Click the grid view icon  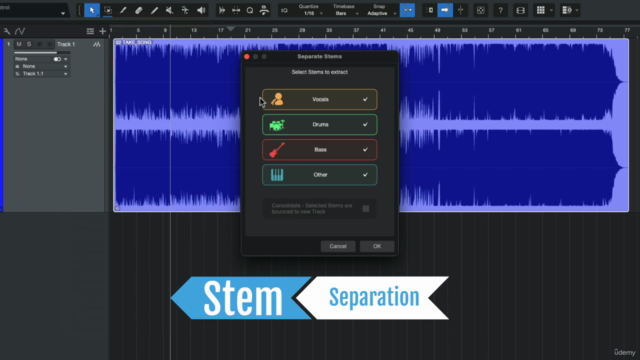pyautogui.click(x=540, y=10)
